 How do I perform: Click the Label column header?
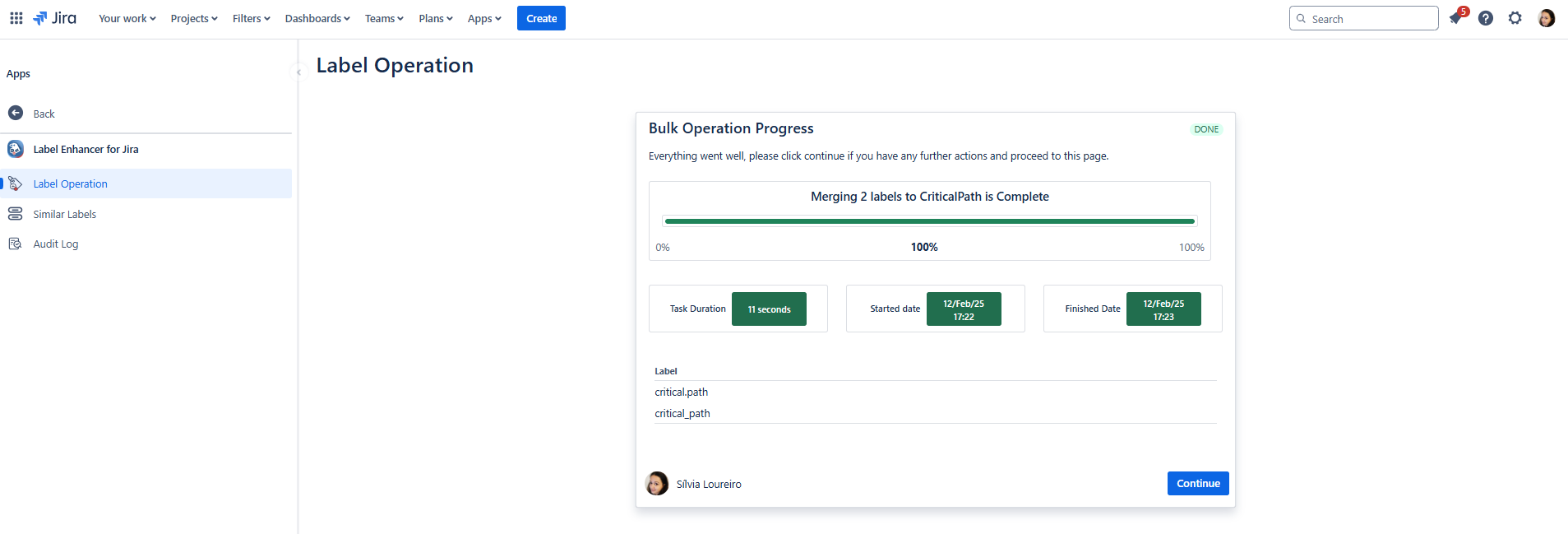point(666,371)
